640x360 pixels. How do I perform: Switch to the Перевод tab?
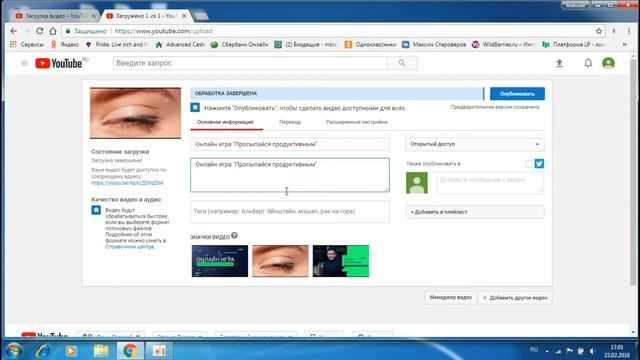pyautogui.click(x=290, y=122)
